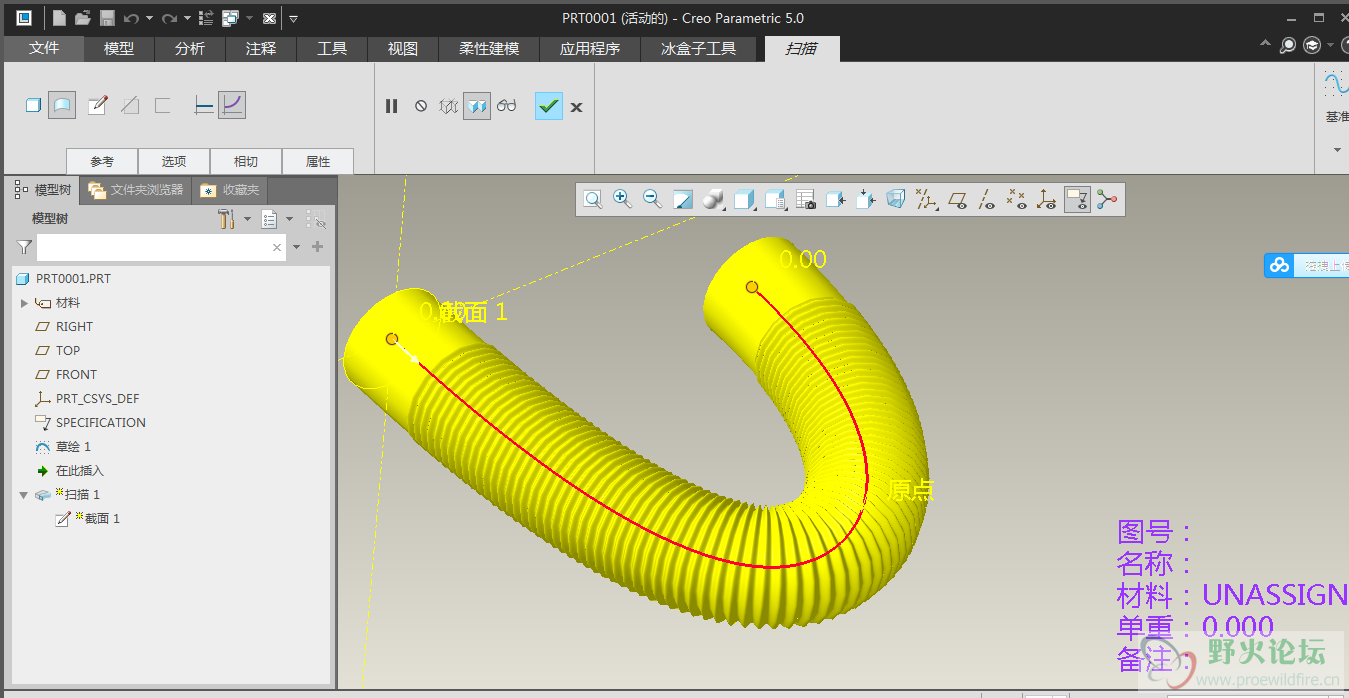
Task: Sweep as surface option
Action: 62,105
